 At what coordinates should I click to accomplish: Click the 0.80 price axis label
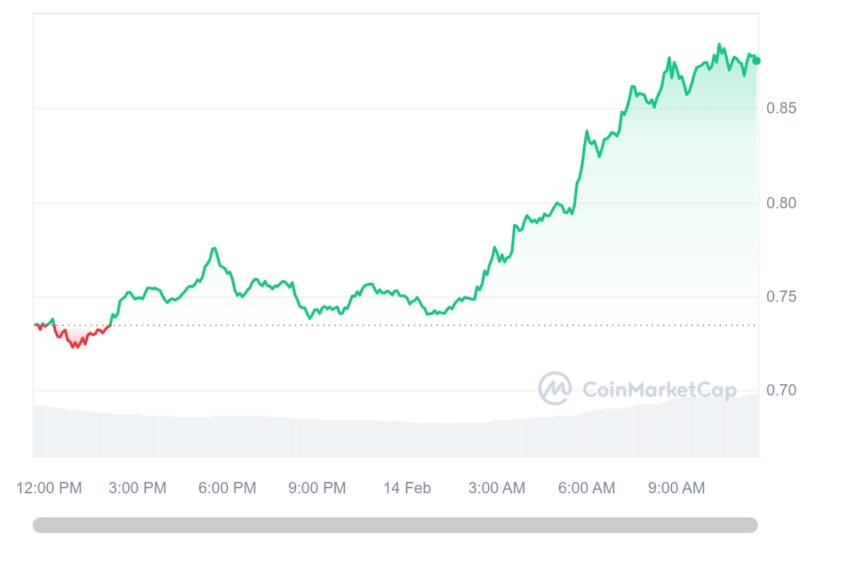pyautogui.click(x=781, y=203)
